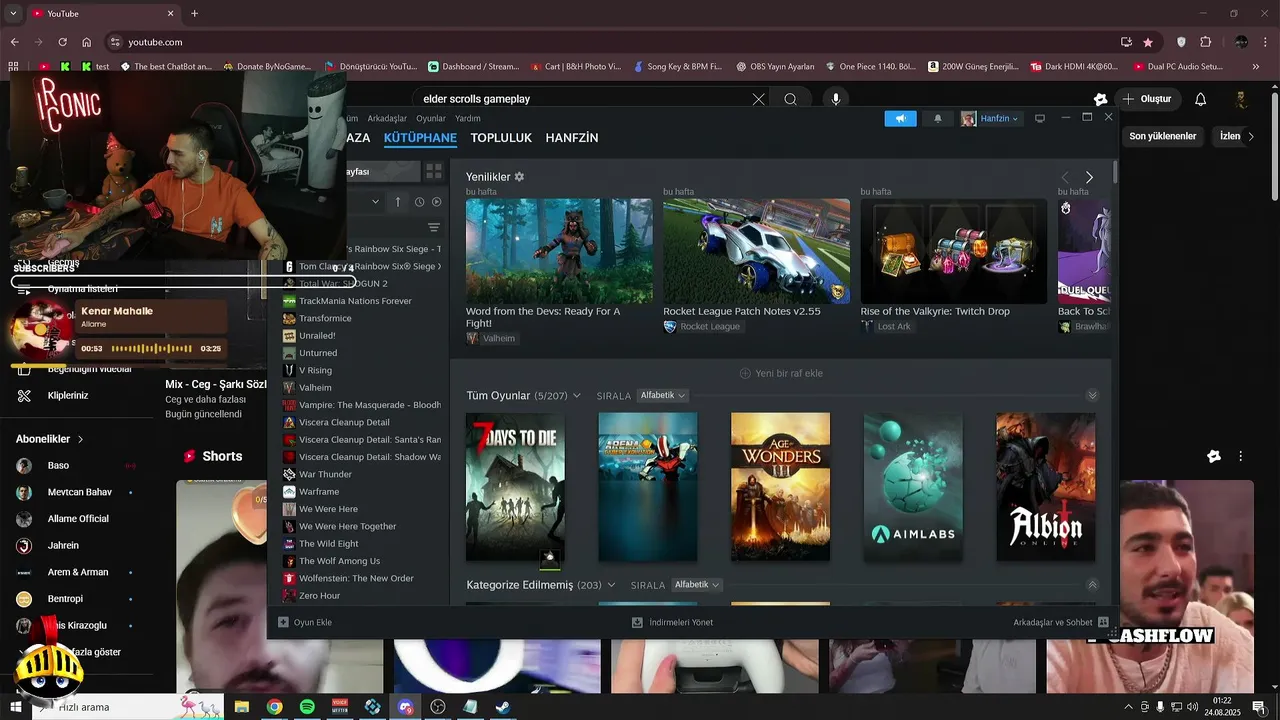Change Kategorize Edilmemiş sort order Alfabetik
The height and width of the screenshot is (720, 1280).
[x=697, y=585]
